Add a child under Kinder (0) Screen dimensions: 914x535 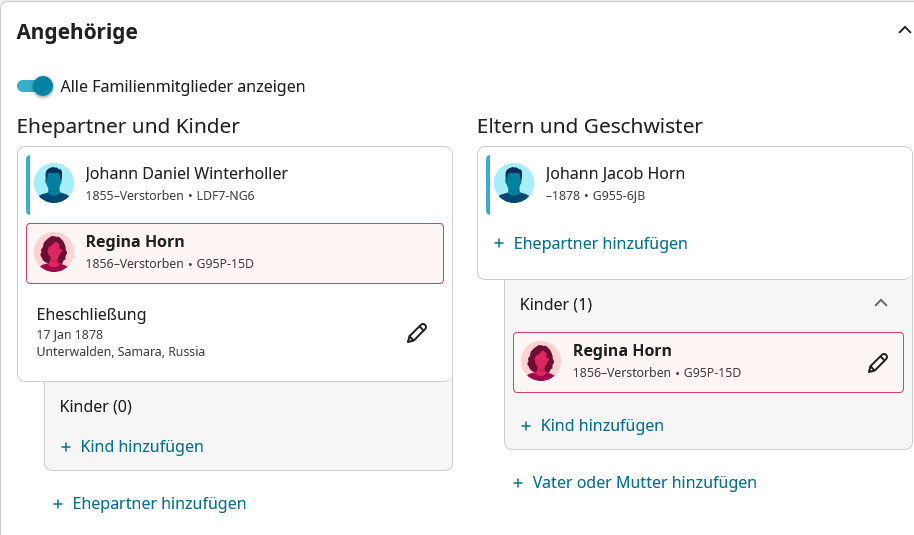[x=132, y=446]
